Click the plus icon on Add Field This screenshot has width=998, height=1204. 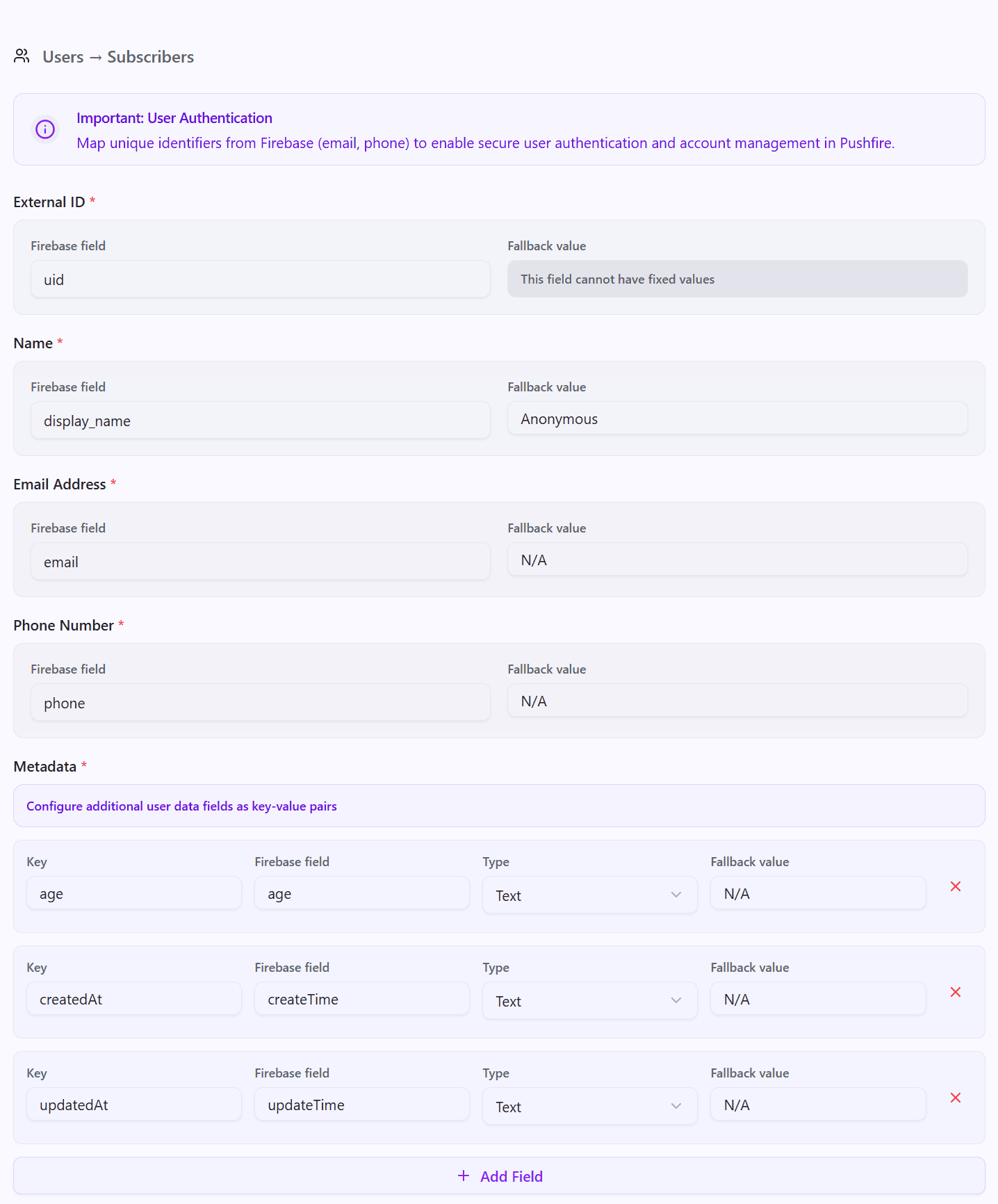pyautogui.click(x=464, y=1175)
